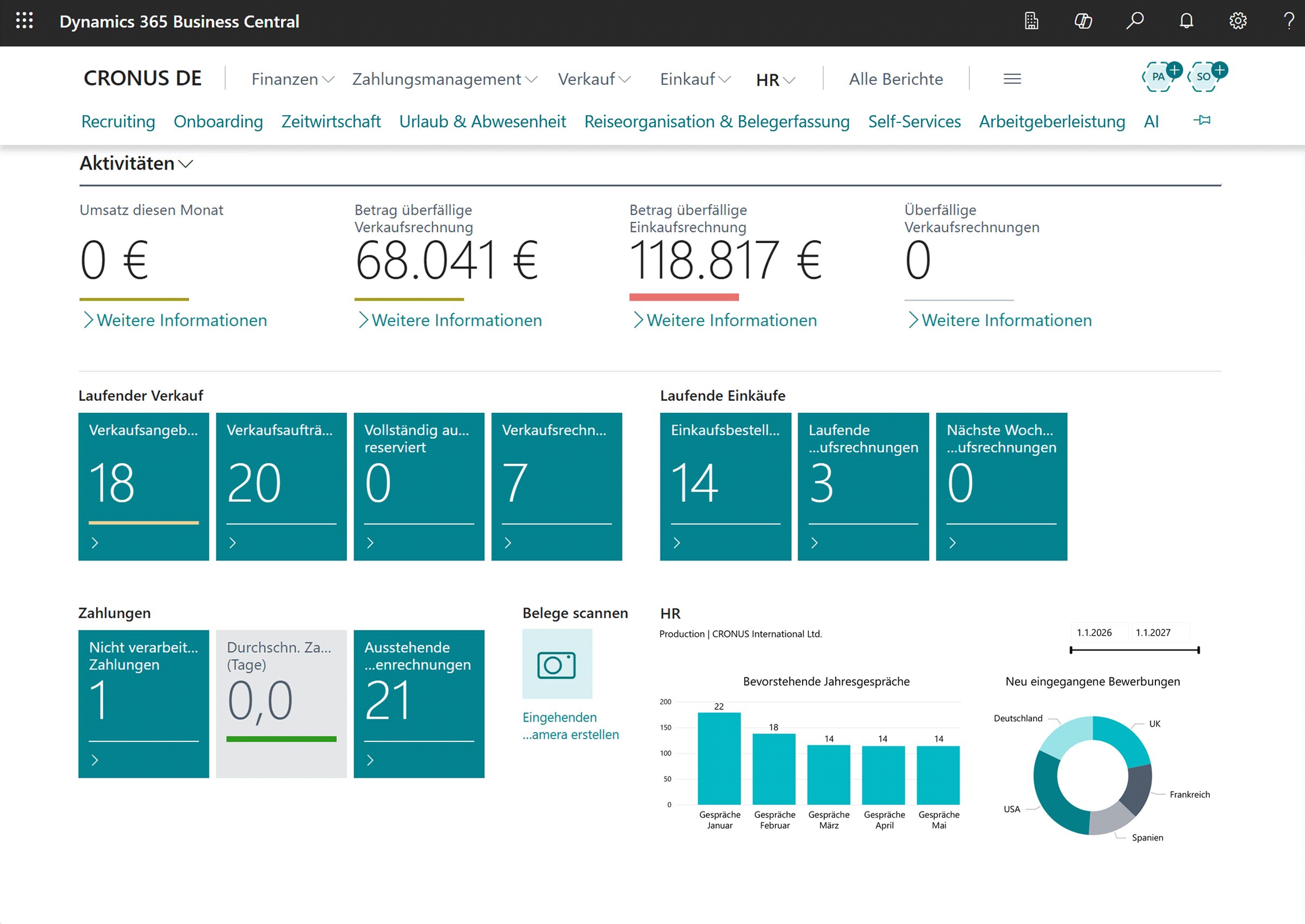Open the hamburger more-menu icon
The height and width of the screenshot is (924, 1305).
(1012, 78)
